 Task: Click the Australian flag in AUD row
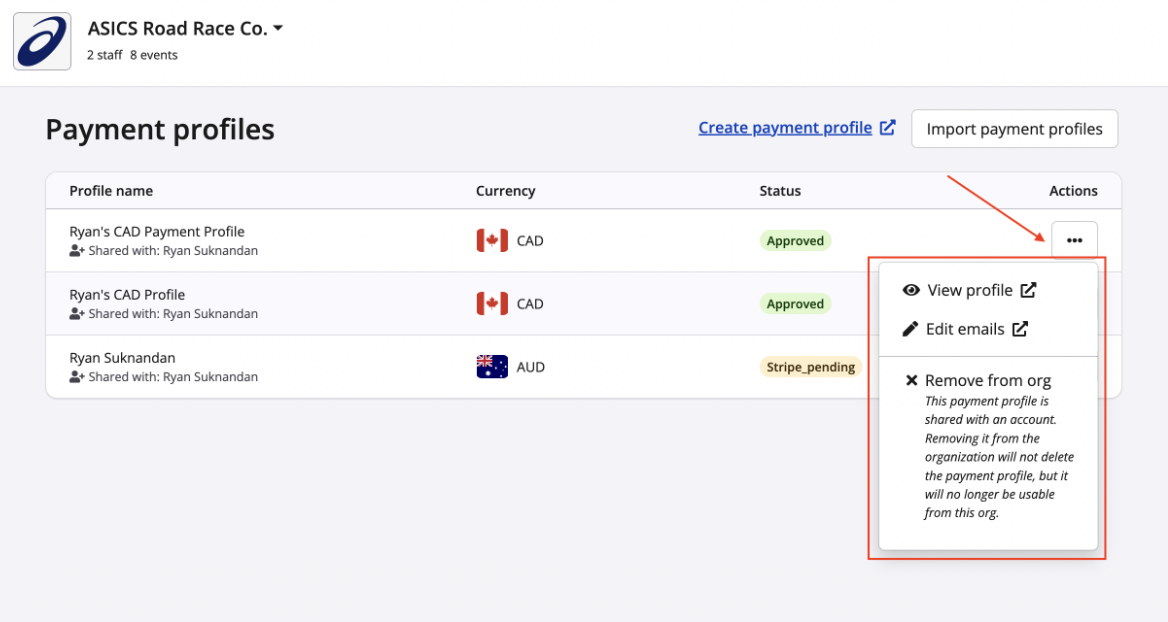click(x=492, y=367)
